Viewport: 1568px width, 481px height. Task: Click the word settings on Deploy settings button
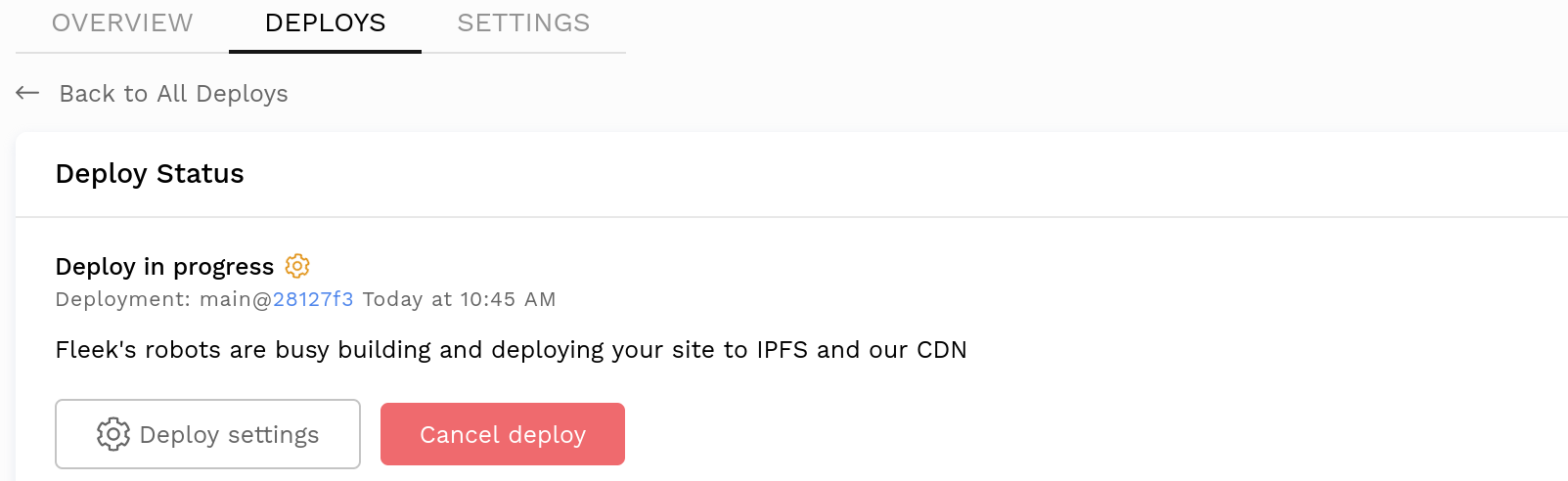pyautogui.click(x=273, y=435)
